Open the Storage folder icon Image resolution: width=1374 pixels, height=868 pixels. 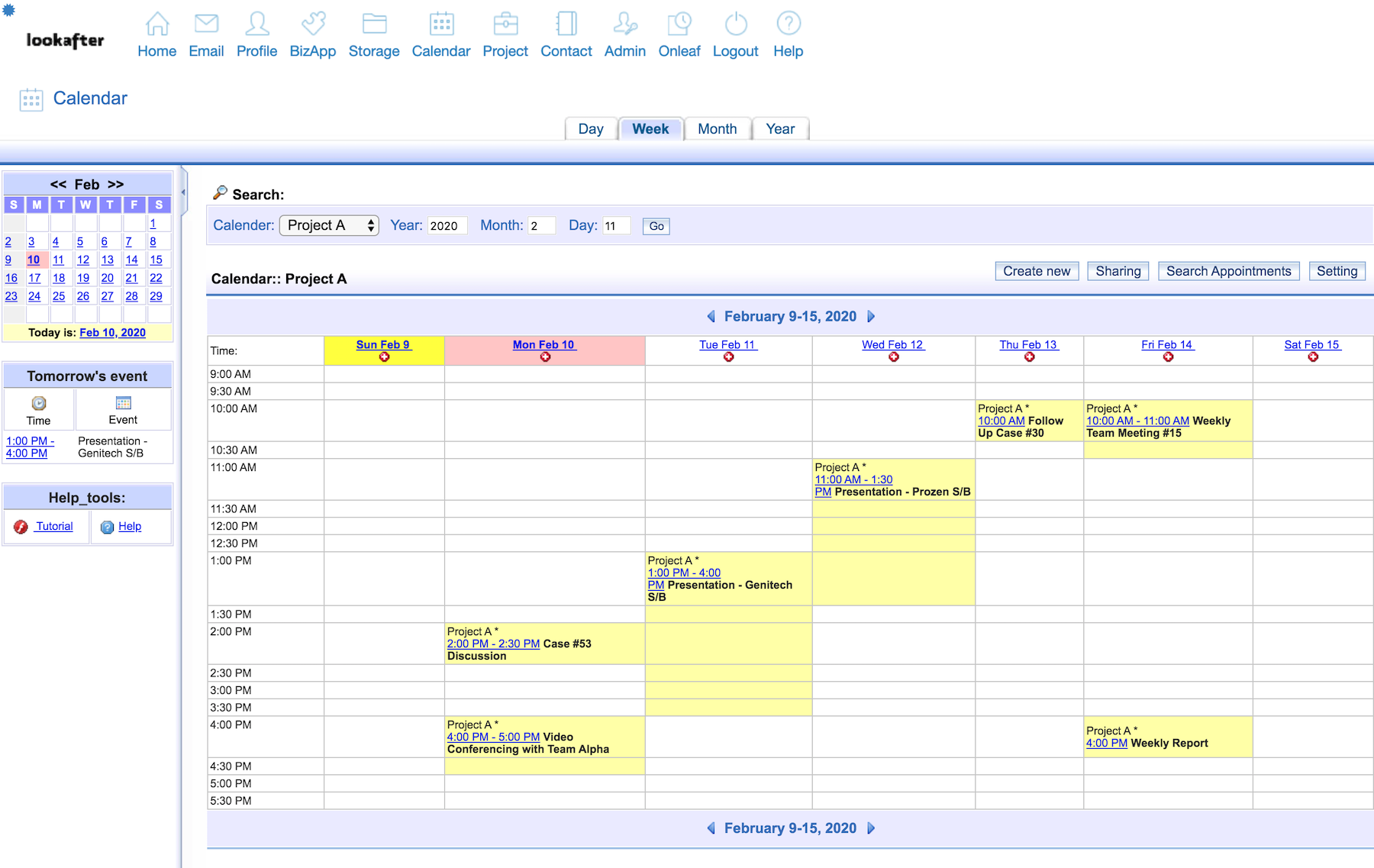click(374, 24)
